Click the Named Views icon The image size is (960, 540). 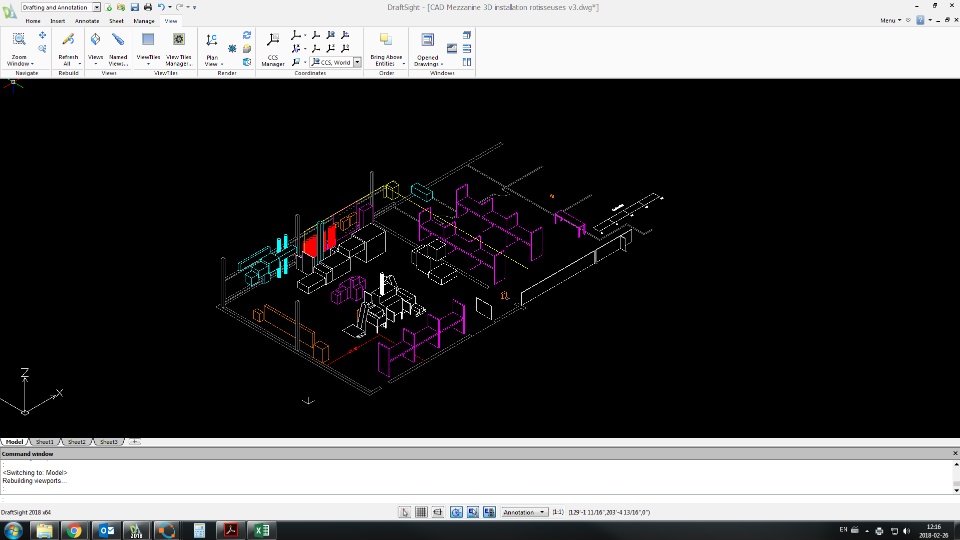coord(118,40)
